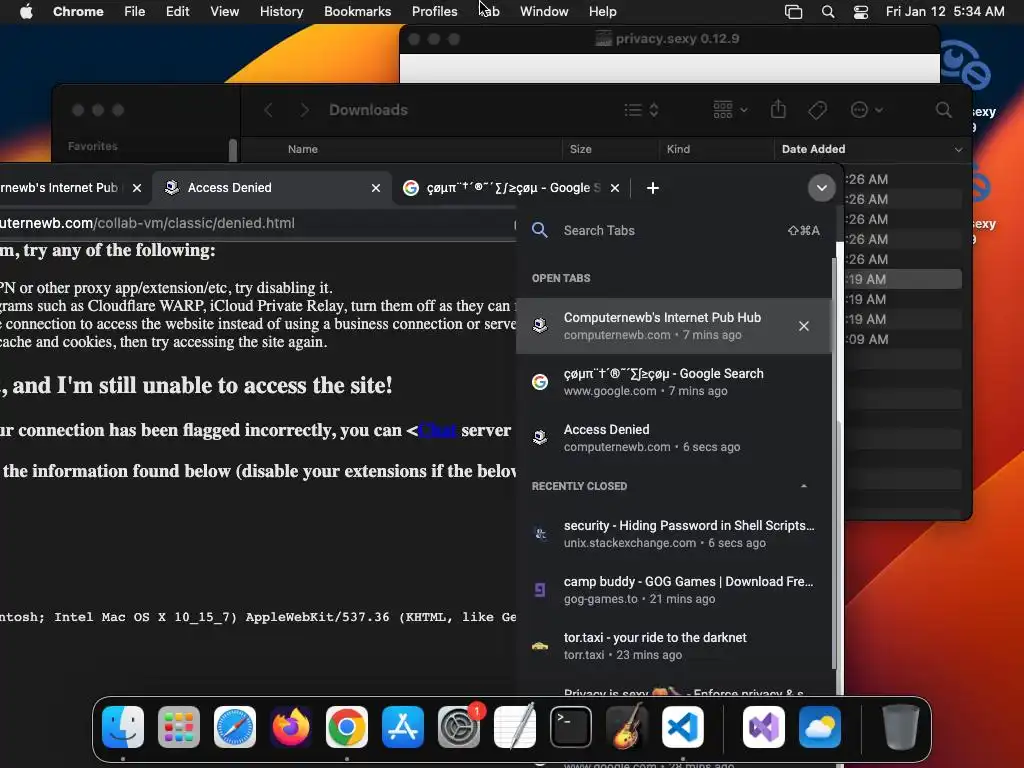The image size is (1024, 768).
Task: Open the Finder list view options dropdown
Action: click(x=641, y=110)
